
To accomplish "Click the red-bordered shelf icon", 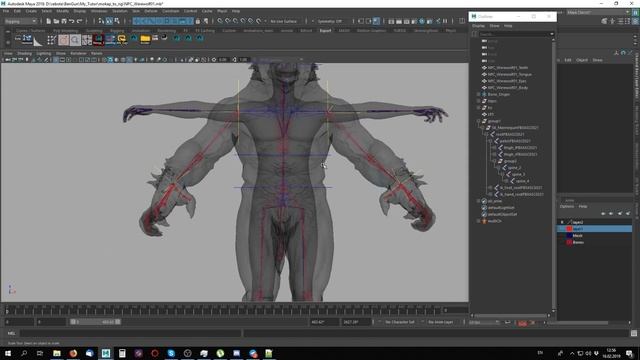I will pos(98,40).
